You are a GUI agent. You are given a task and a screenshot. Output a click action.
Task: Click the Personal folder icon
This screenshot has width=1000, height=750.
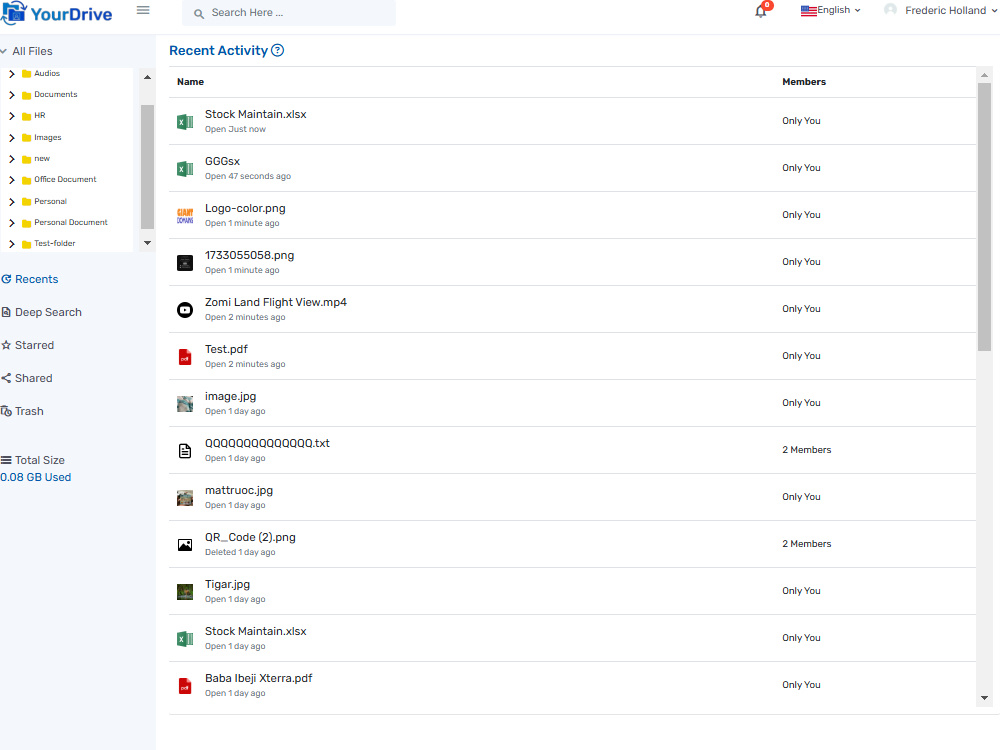26,202
